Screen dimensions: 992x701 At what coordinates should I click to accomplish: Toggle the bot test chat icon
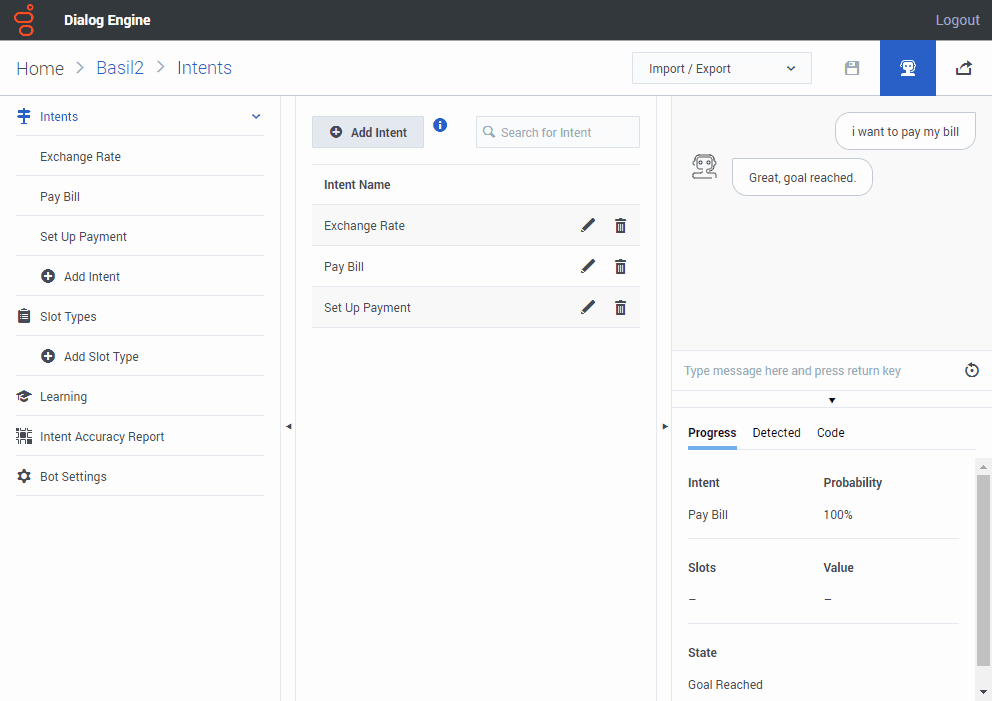(908, 68)
